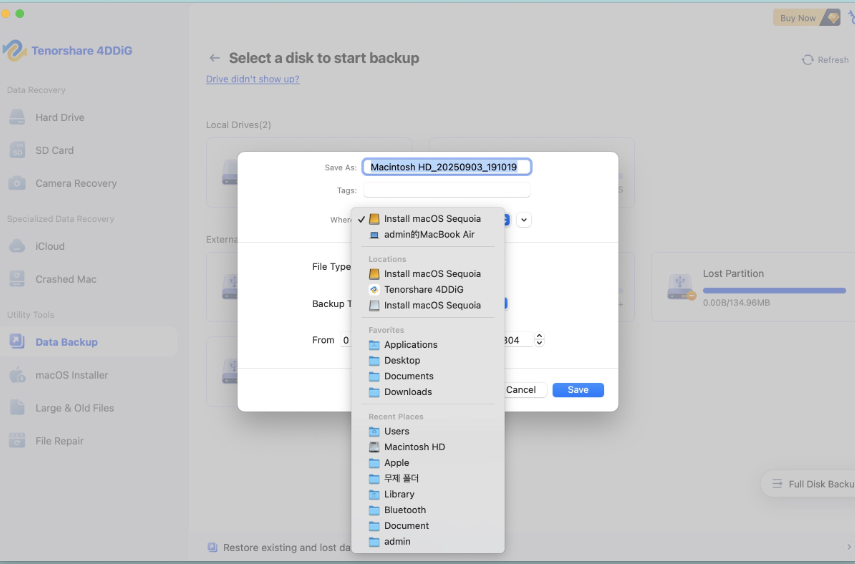Choose Downloads under Favorites
The image size is (855, 564).
point(428,392)
